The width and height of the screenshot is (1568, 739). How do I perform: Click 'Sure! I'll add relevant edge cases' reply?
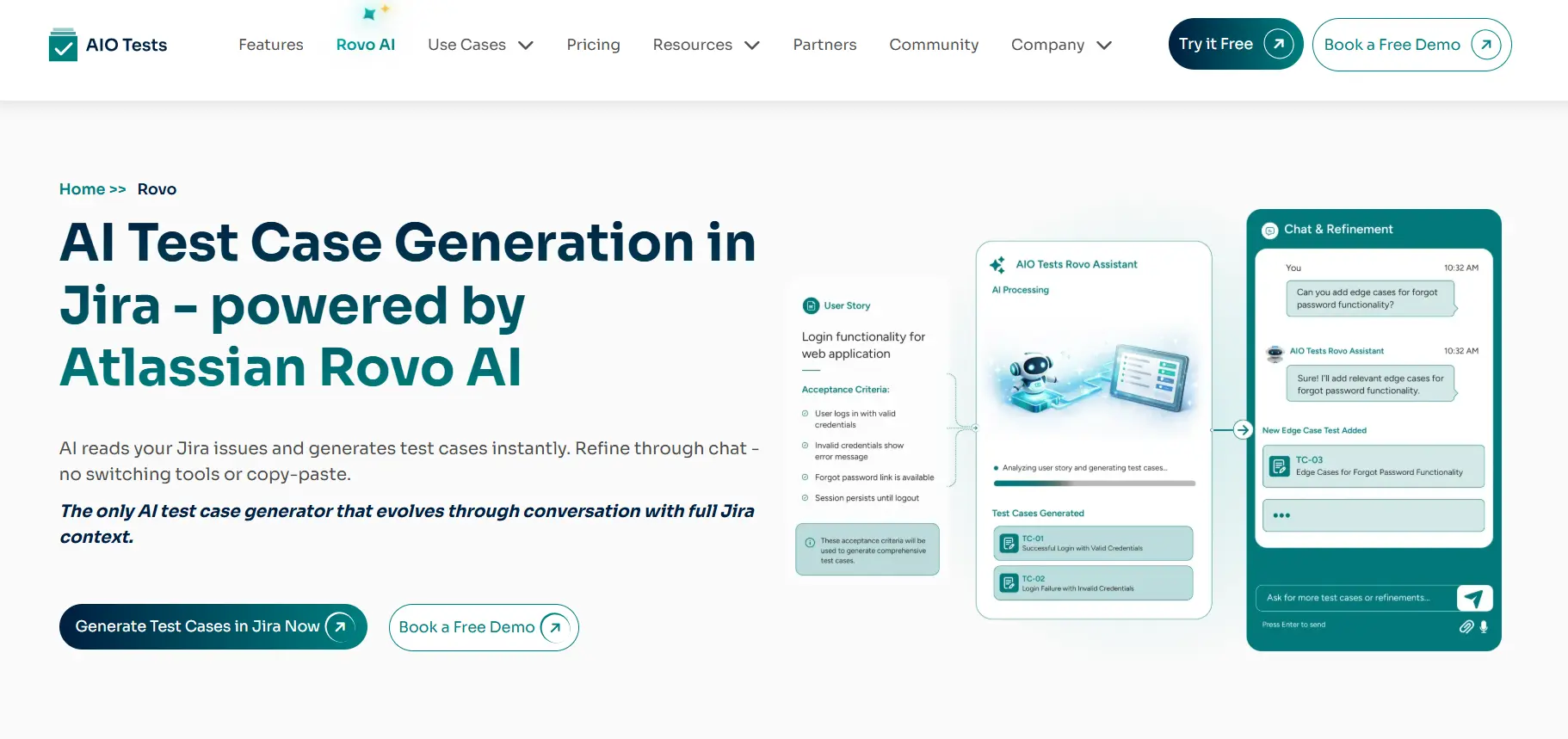point(1370,385)
